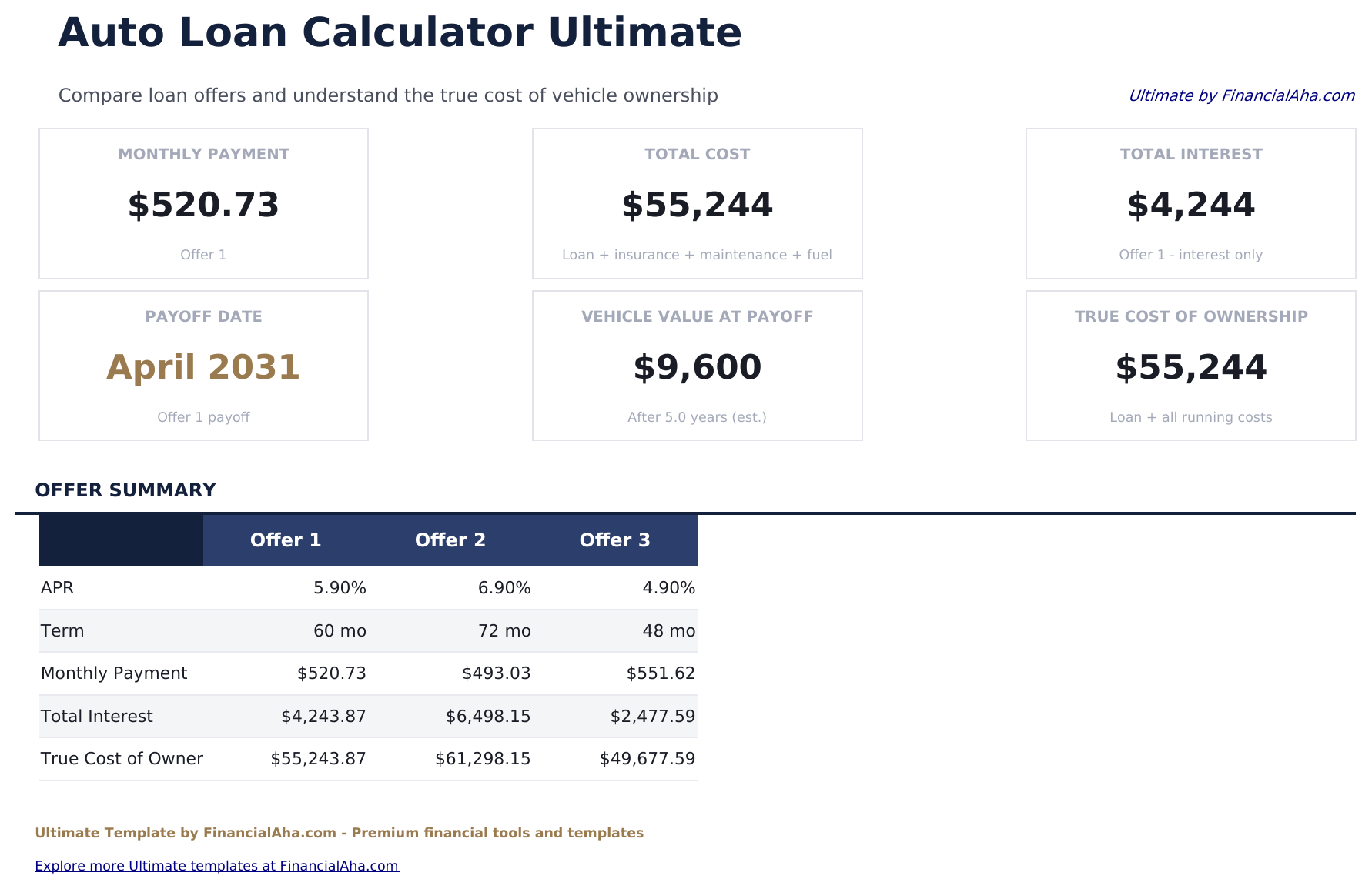Click the April 2031 payoff date
The height and width of the screenshot is (889, 1372).
pos(203,367)
